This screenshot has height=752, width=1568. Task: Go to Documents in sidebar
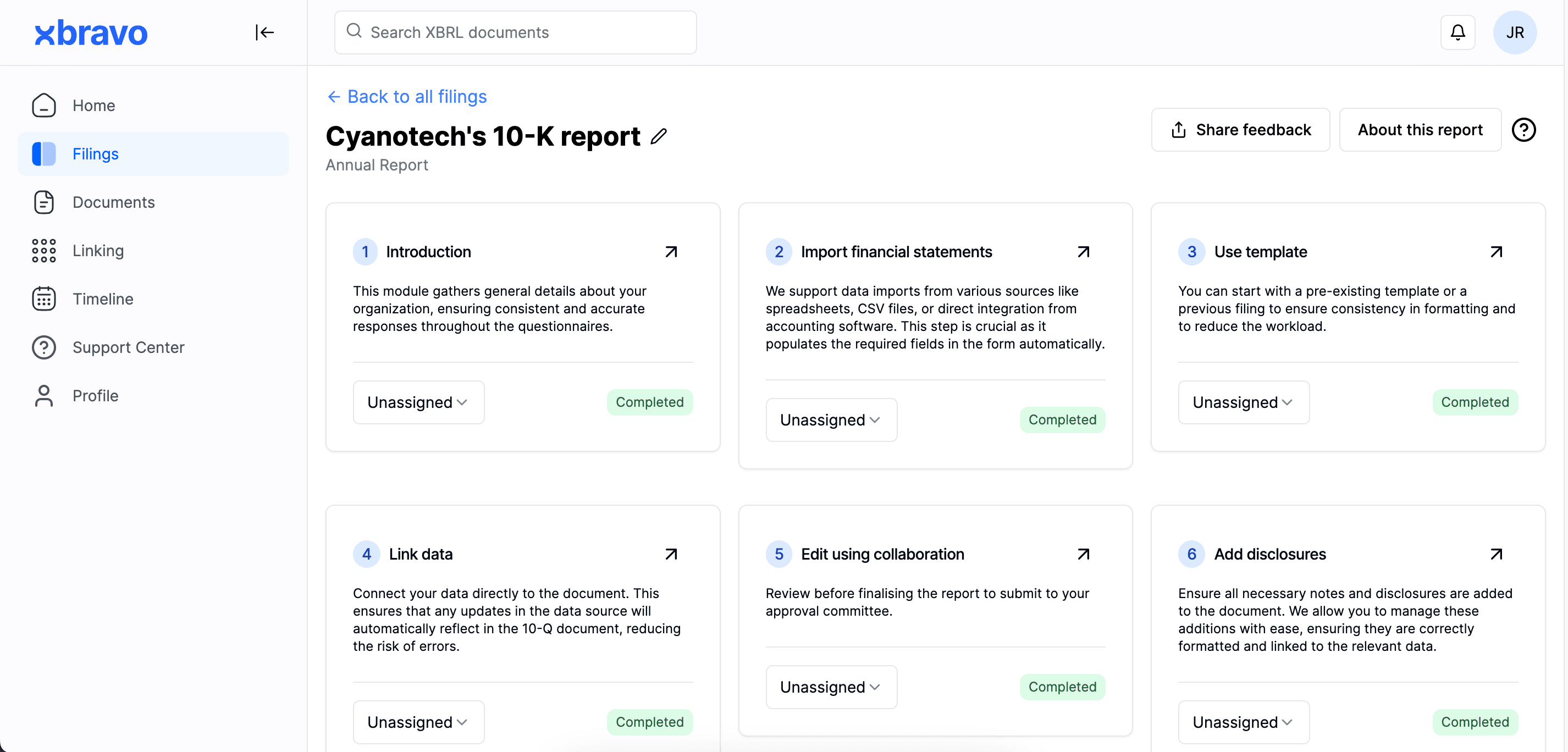coord(113,202)
